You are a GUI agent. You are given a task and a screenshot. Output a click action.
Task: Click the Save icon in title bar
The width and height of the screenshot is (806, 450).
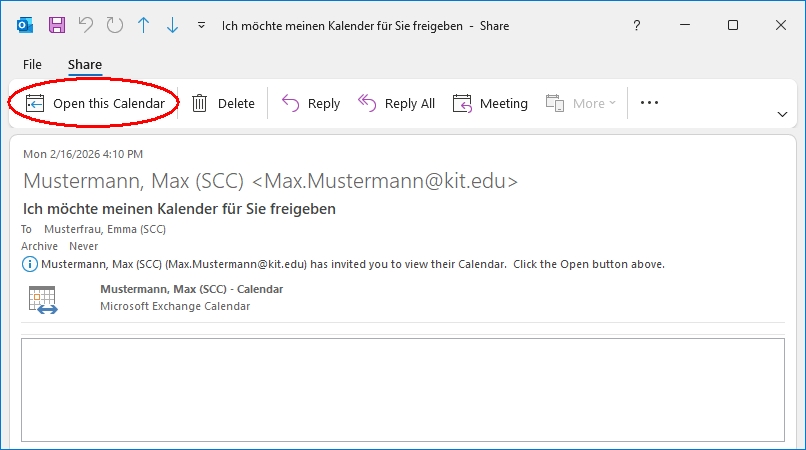coord(57,25)
